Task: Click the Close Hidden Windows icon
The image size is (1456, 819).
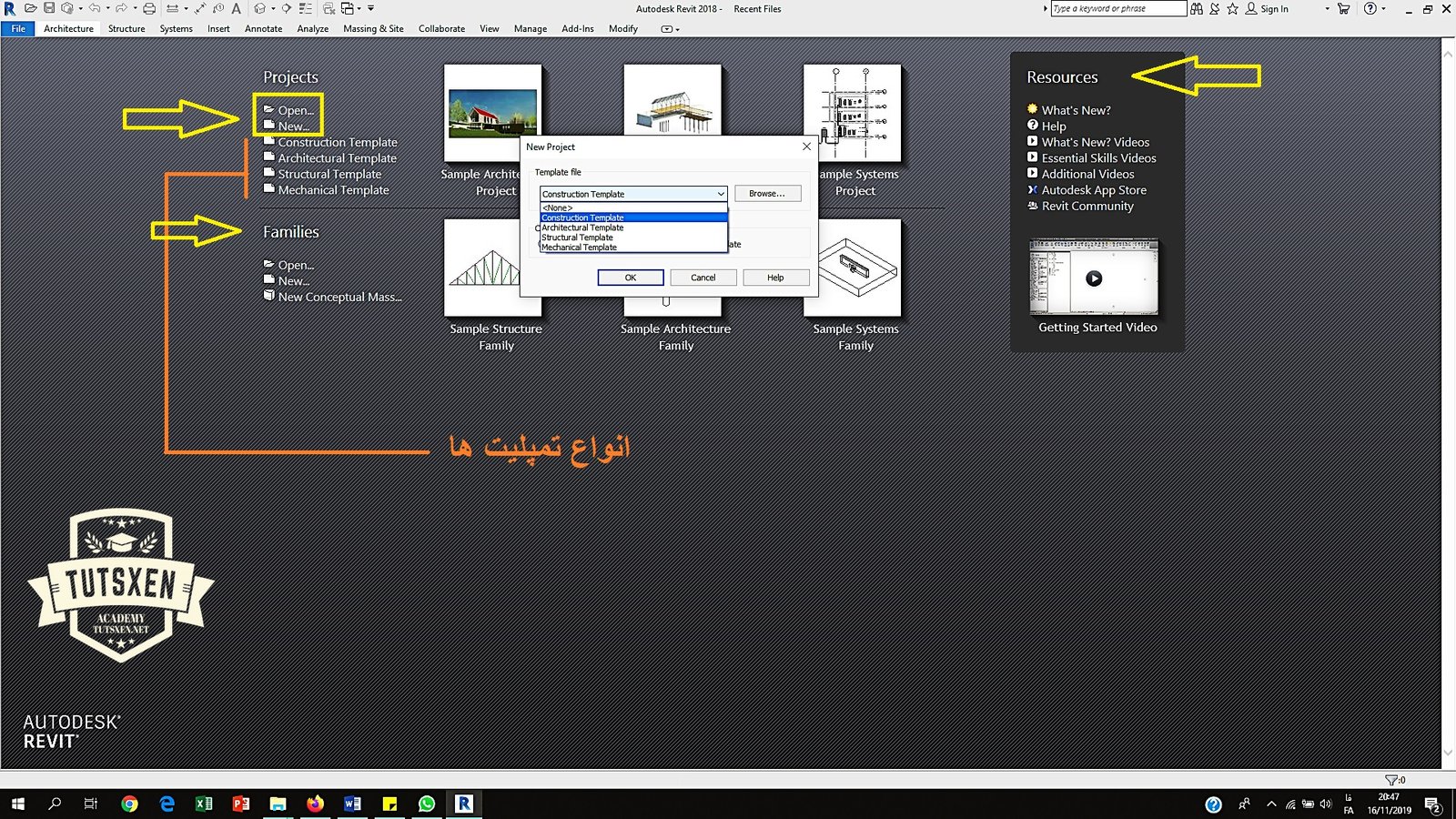Action: click(329, 8)
